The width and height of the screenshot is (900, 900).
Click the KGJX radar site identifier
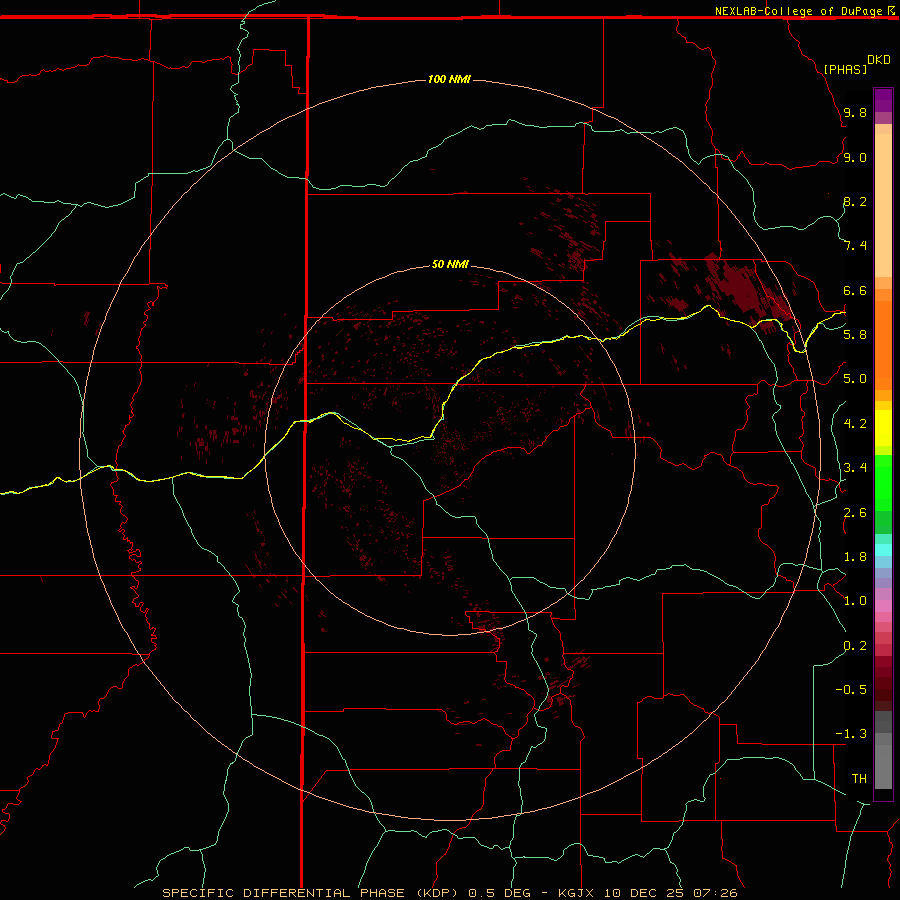coord(576,893)
